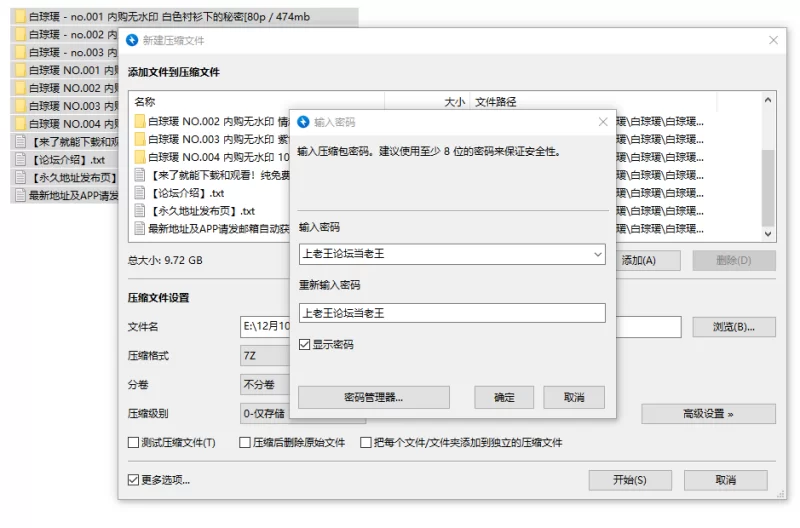Select 【永久地址发布页】.txt row in list
Viewport: 800px width, 528px height.
pos(210,211)
